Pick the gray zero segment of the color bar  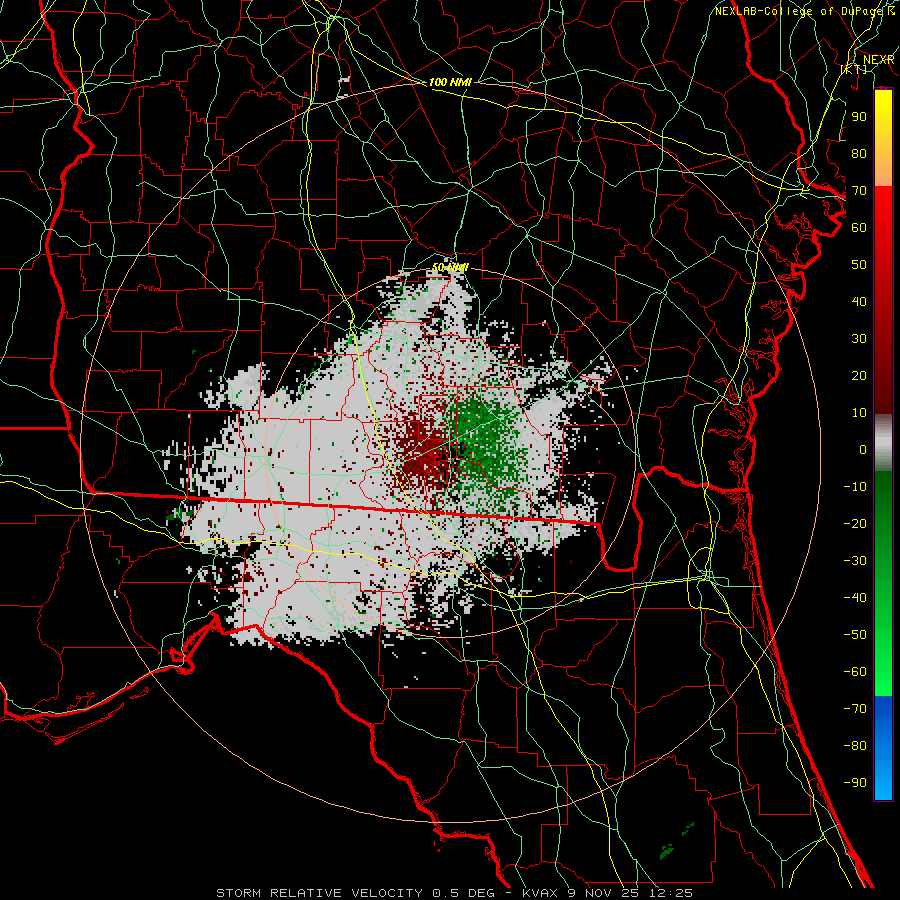pyautogui.click(x=883, y=443)
